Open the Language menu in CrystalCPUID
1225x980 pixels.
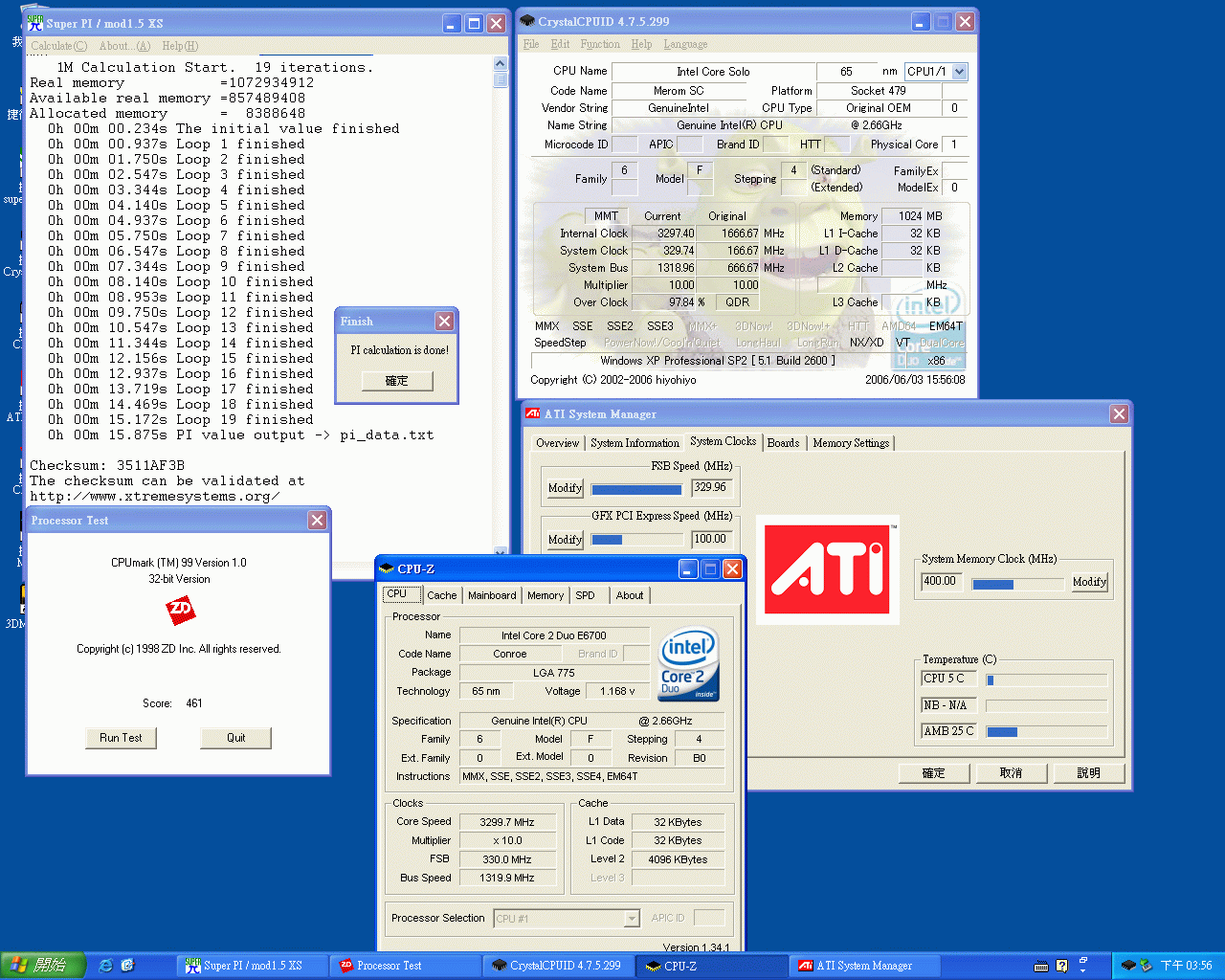[x=685, y=44]
